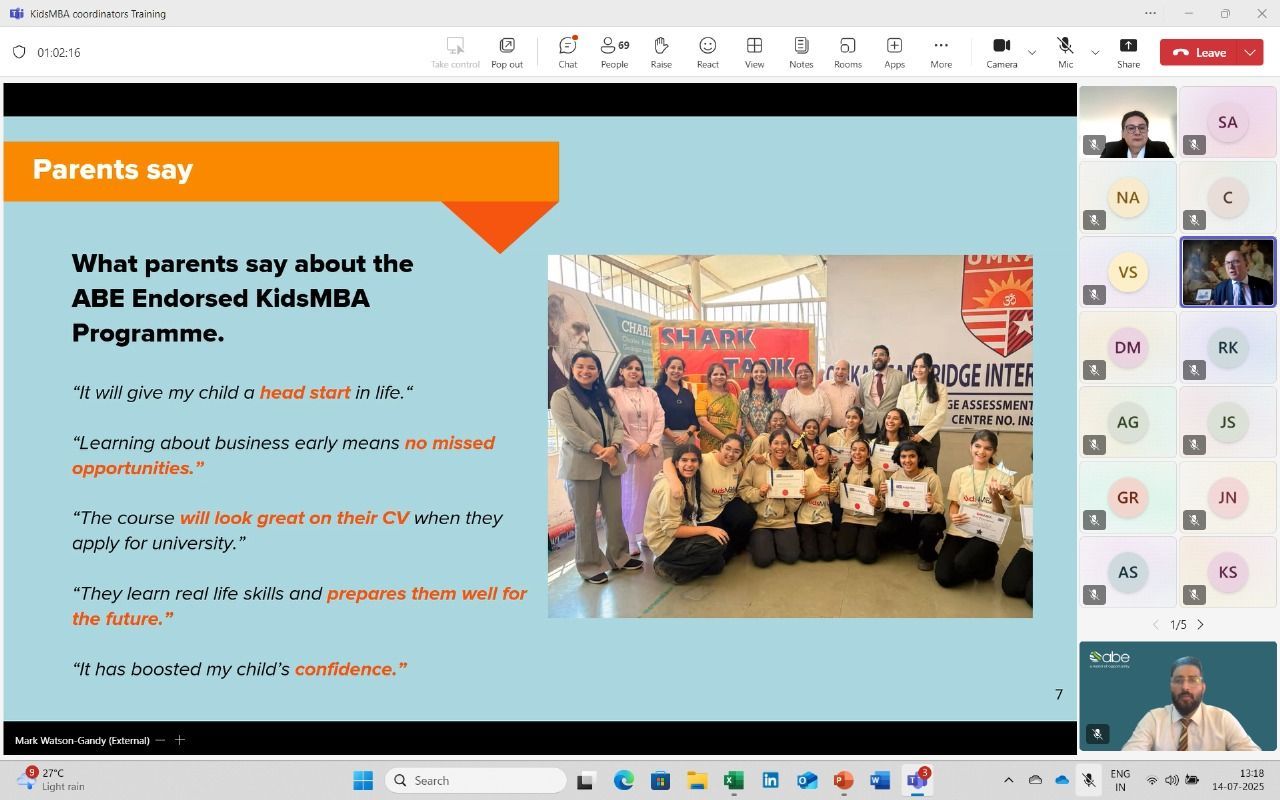This screenshot has height=800, width=1280.
Task: Click the taskbar Search box
Action: coord(475,780)
